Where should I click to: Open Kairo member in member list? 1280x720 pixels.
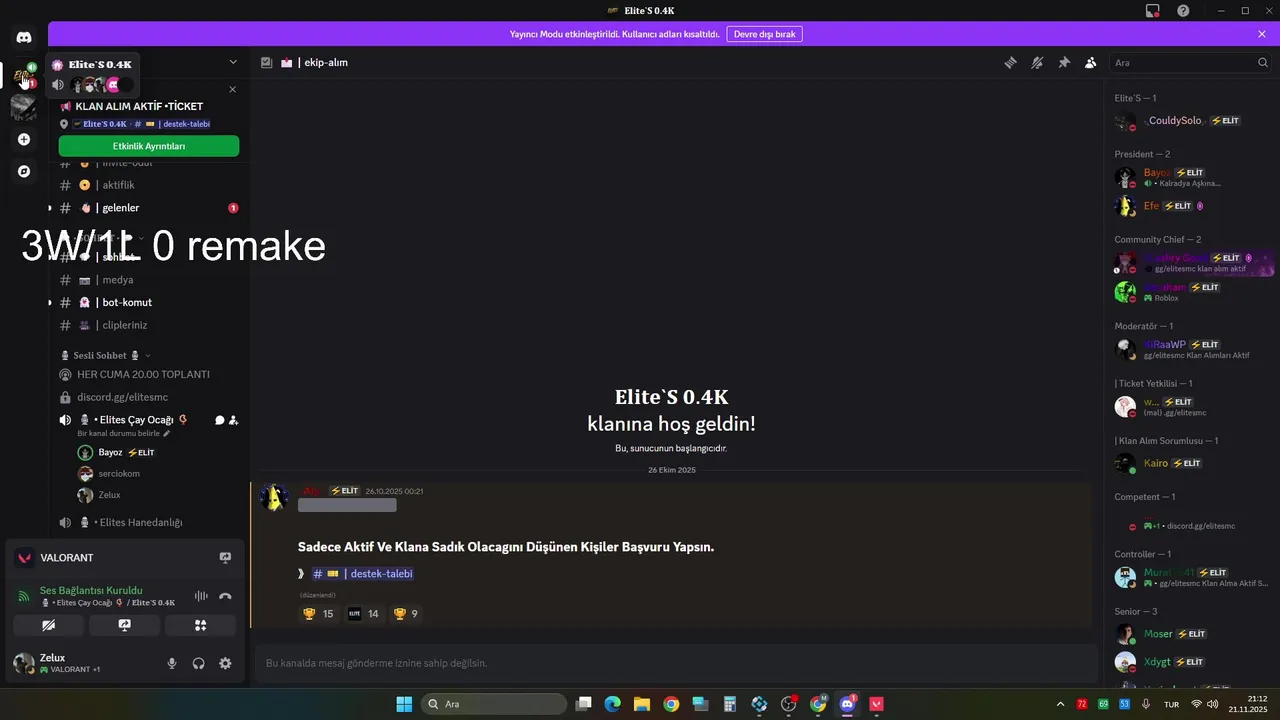1192,463
